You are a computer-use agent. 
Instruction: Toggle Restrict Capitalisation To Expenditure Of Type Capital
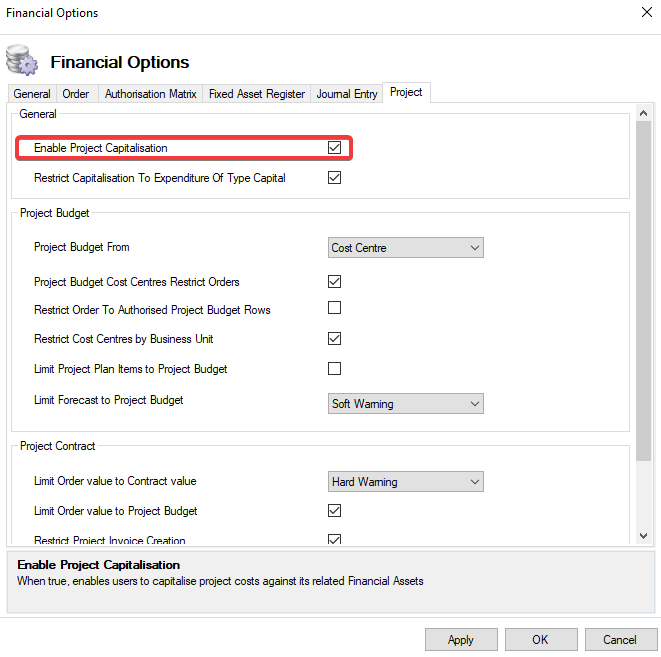point(335,178)
